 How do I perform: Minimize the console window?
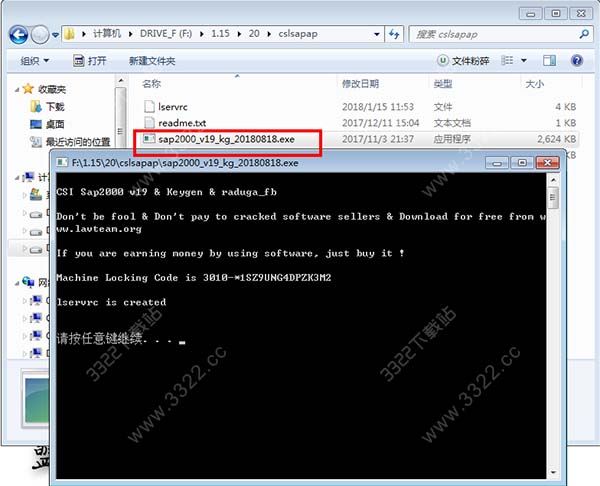[x=497, y=163]
